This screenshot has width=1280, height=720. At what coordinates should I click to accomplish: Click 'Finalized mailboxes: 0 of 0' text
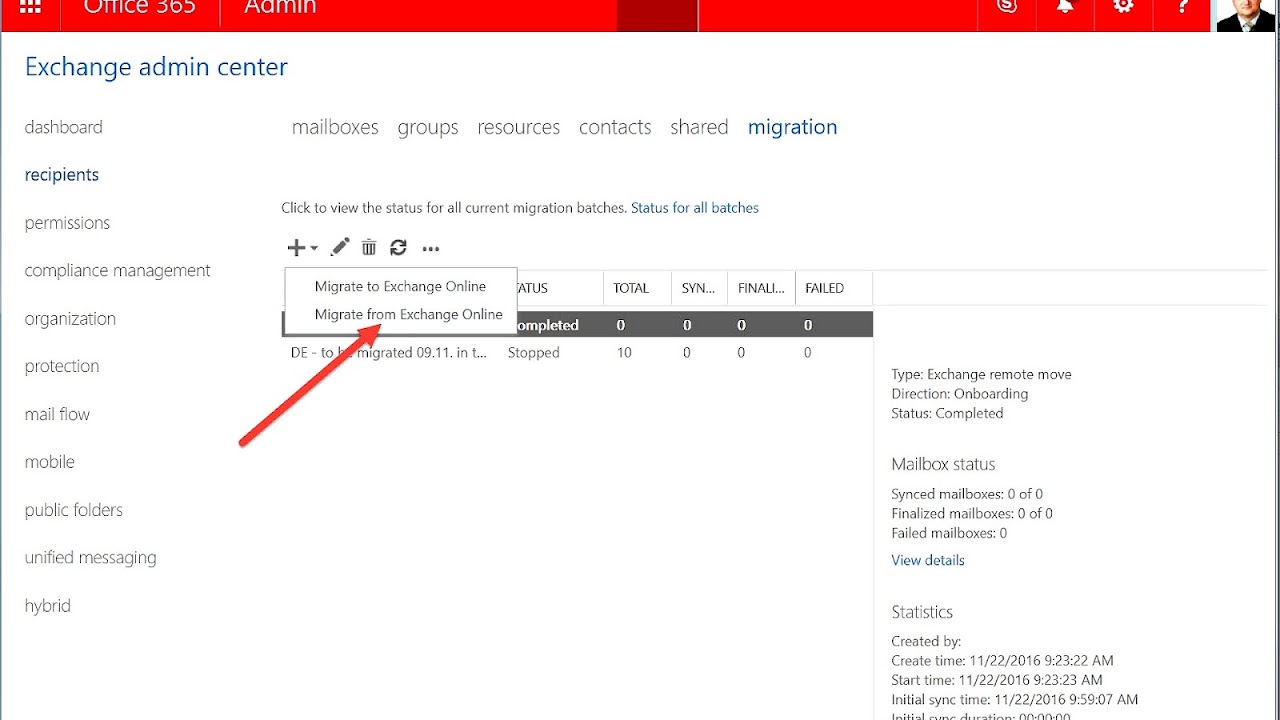pyautogui.click(x=972, y=513)
